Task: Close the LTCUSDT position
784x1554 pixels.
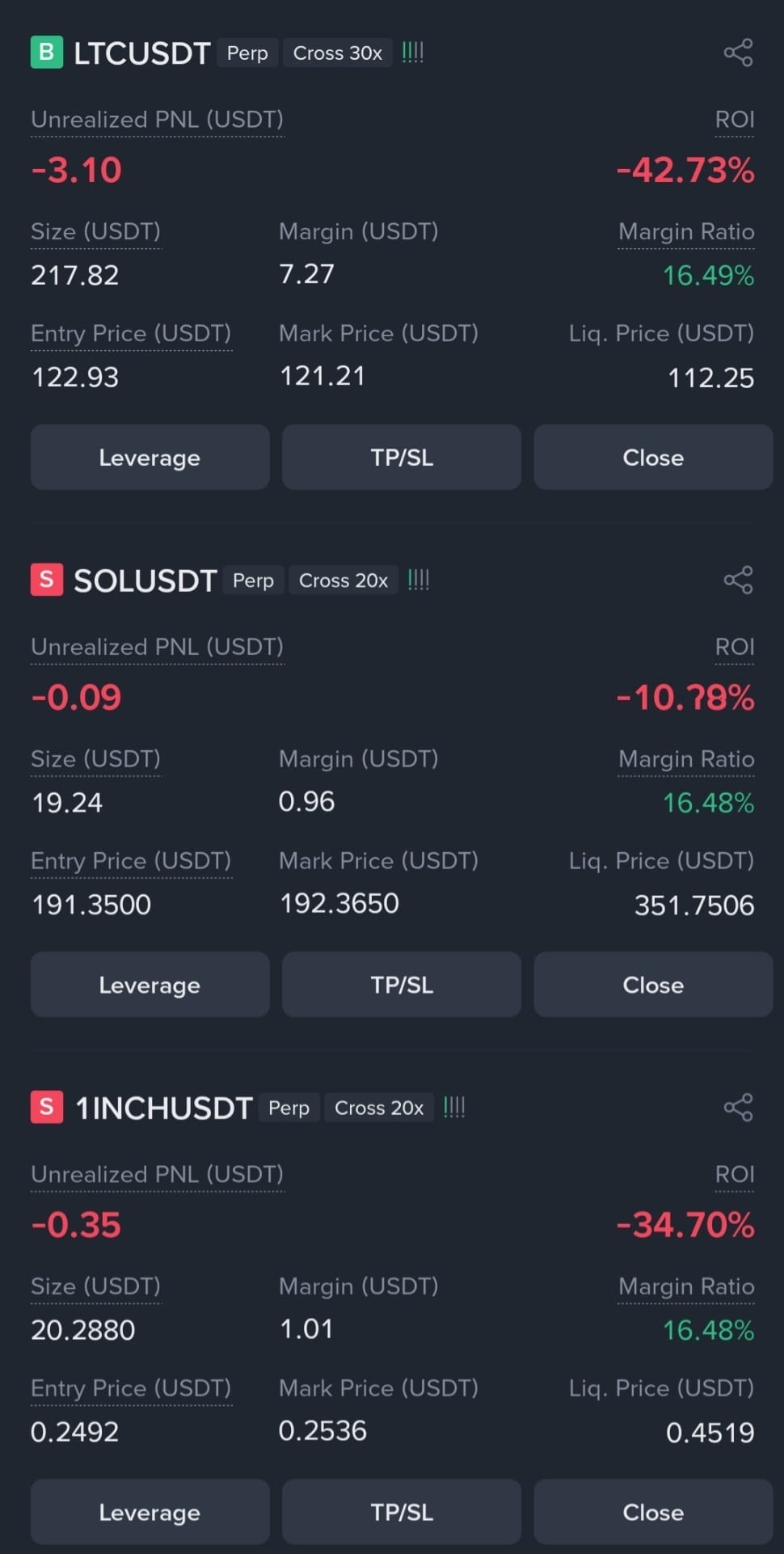Action: coord(653,457)
